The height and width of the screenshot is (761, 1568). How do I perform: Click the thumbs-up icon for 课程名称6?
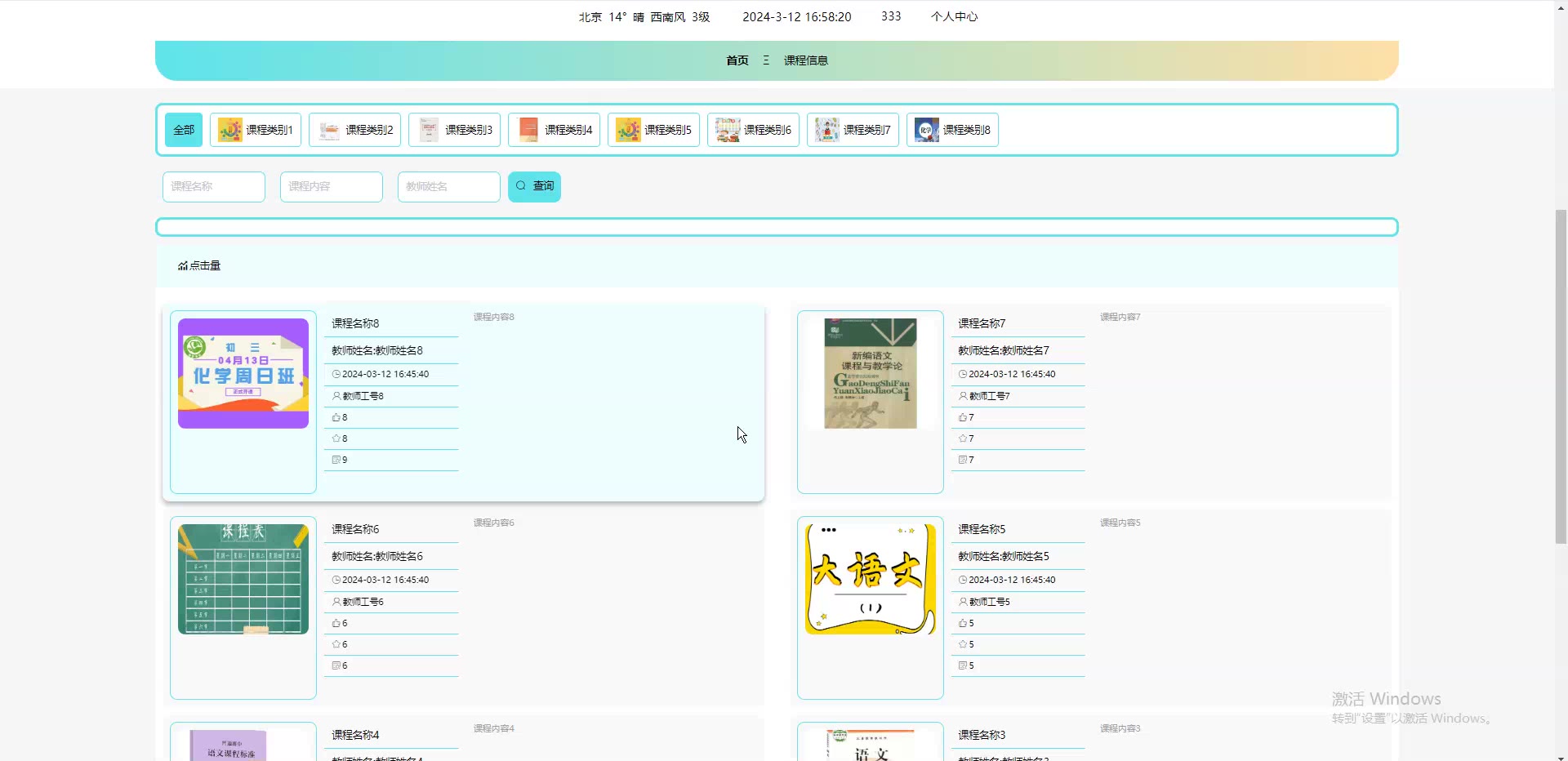pyautogui.click(x=336, y=623)
